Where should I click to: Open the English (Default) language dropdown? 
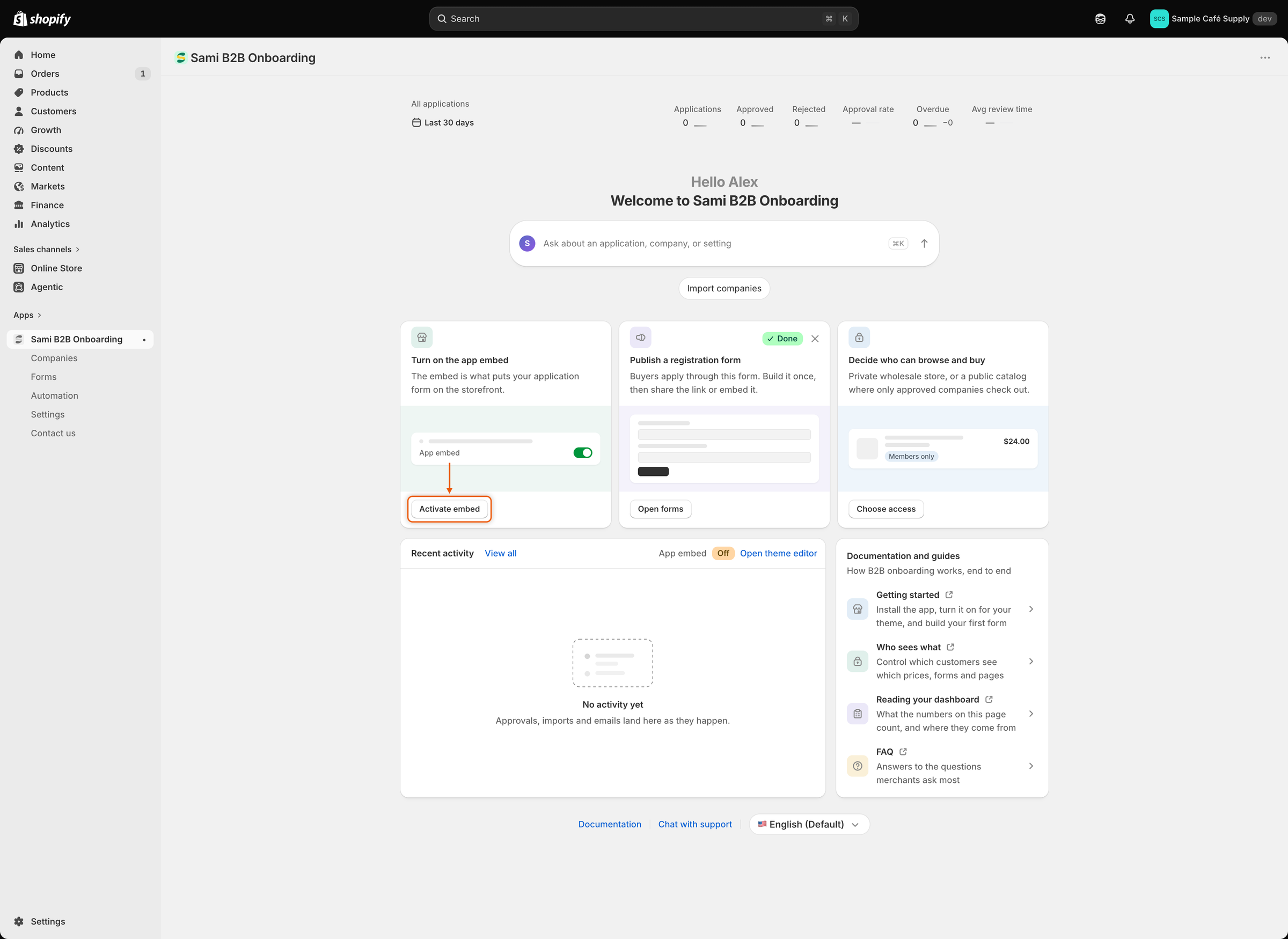coord(809,824)
